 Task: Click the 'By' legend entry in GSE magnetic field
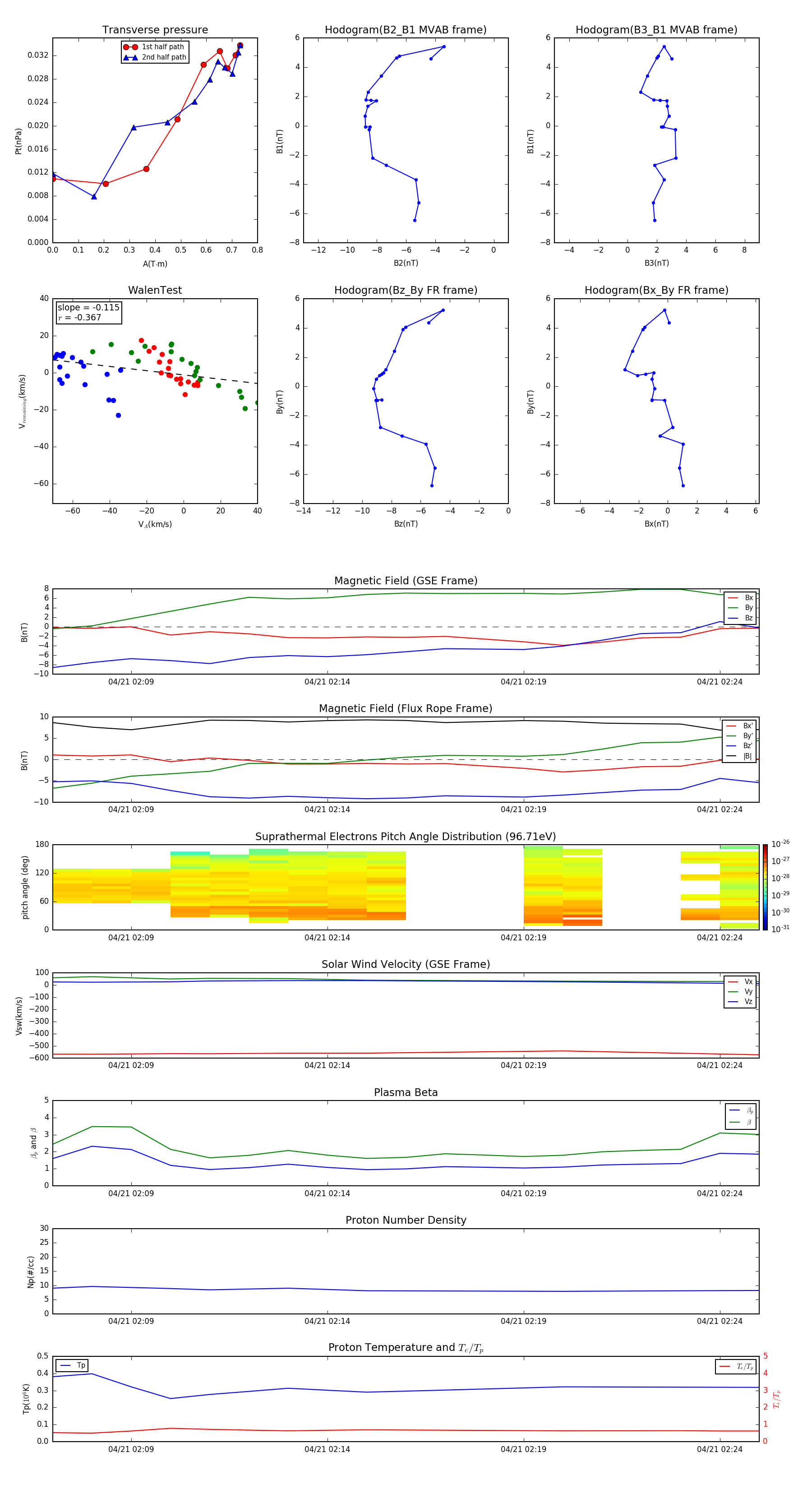740,608
